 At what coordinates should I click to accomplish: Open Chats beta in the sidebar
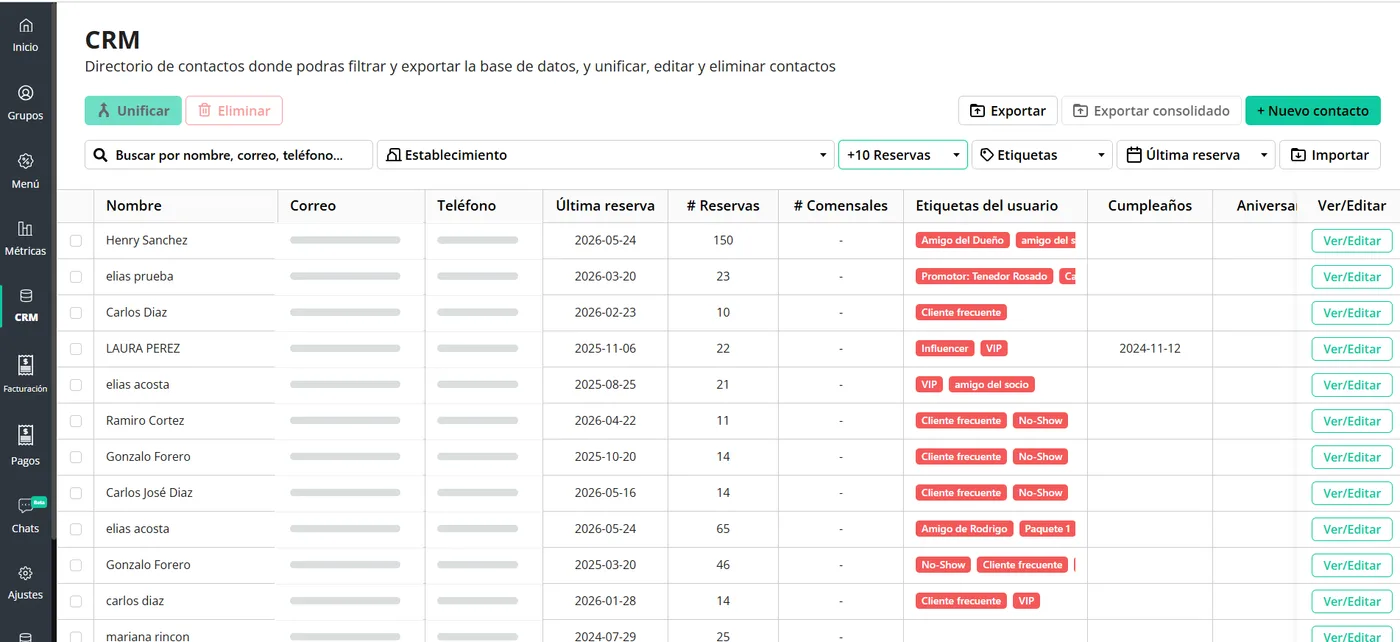coord(26,514)
